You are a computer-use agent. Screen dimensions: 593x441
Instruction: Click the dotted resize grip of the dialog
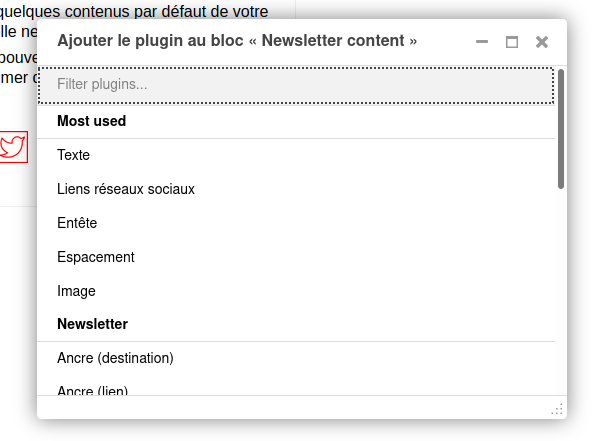[557, 409]
